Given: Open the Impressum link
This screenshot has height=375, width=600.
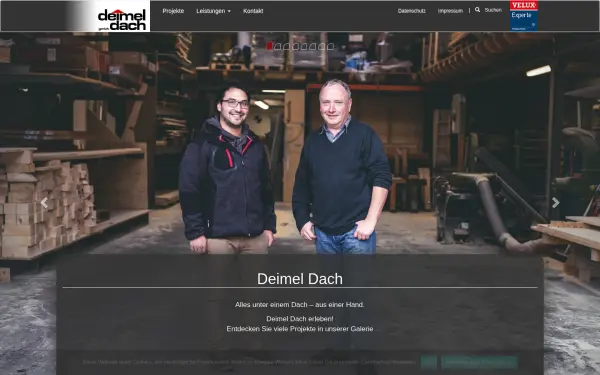Looking at the screenshot, I should (x=450, y=11).
